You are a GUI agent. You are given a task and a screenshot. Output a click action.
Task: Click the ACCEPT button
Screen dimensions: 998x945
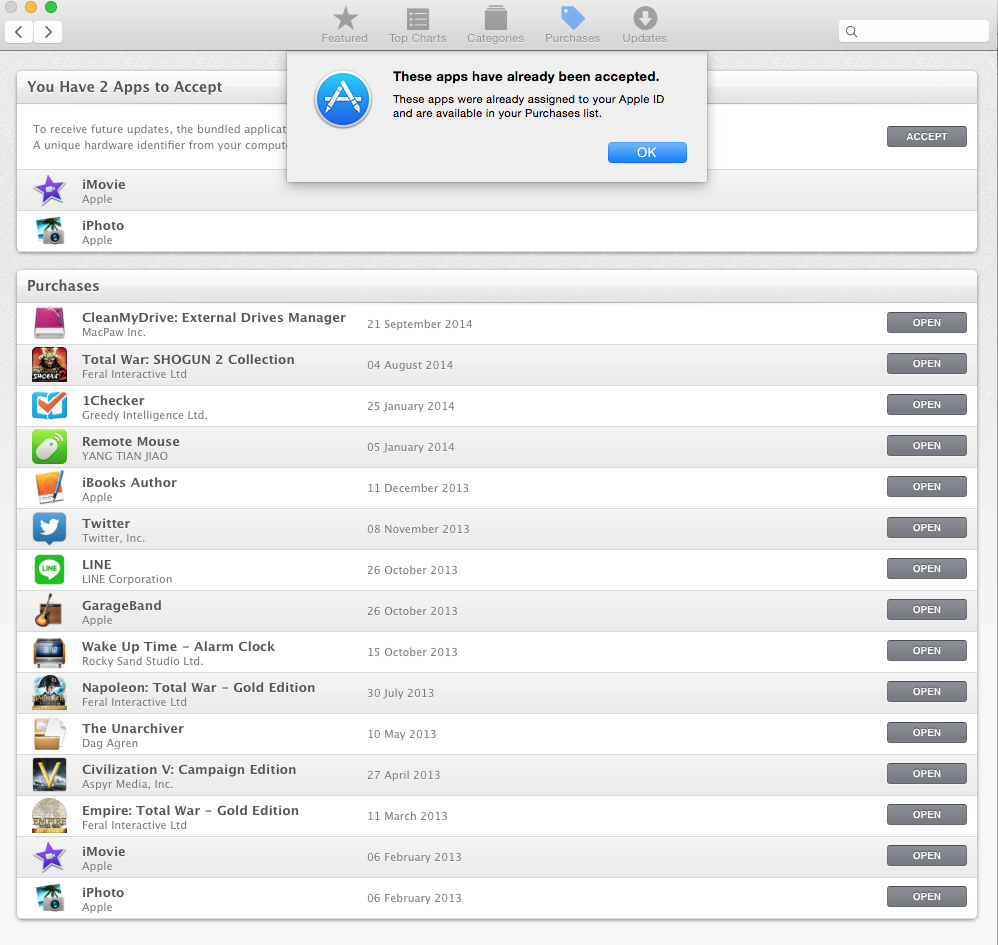coord(926,137)
